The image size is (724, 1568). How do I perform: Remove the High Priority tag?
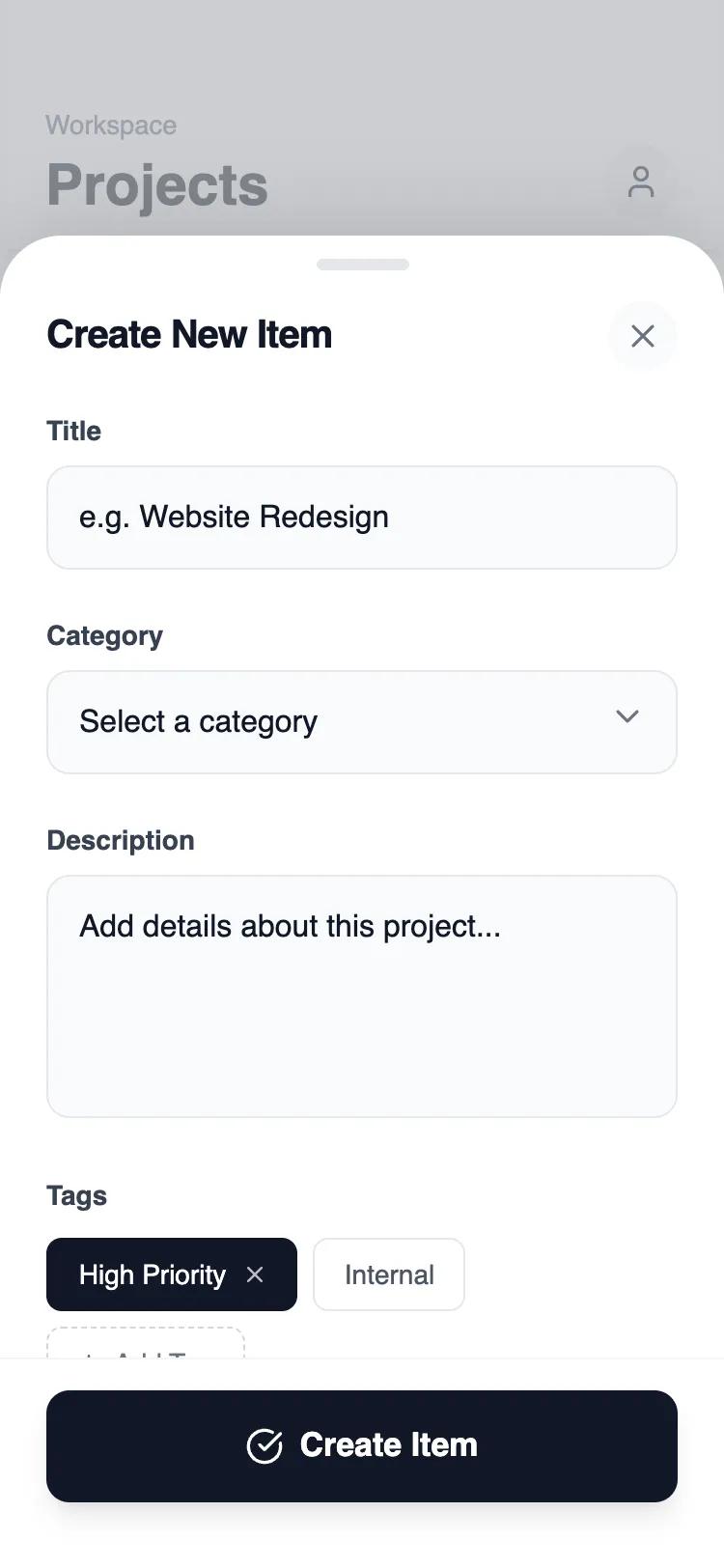pos(255,1274)
